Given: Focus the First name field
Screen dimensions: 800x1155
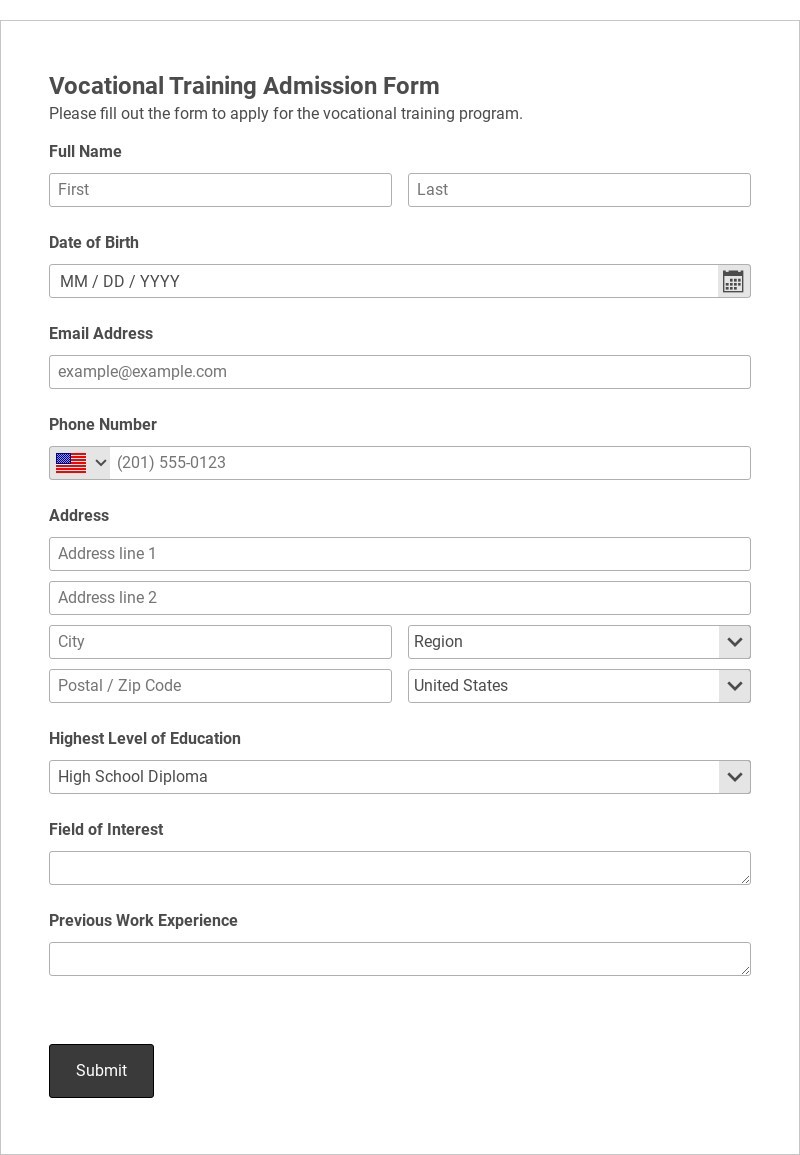Looking at the screenshot, I should (220, 190).
